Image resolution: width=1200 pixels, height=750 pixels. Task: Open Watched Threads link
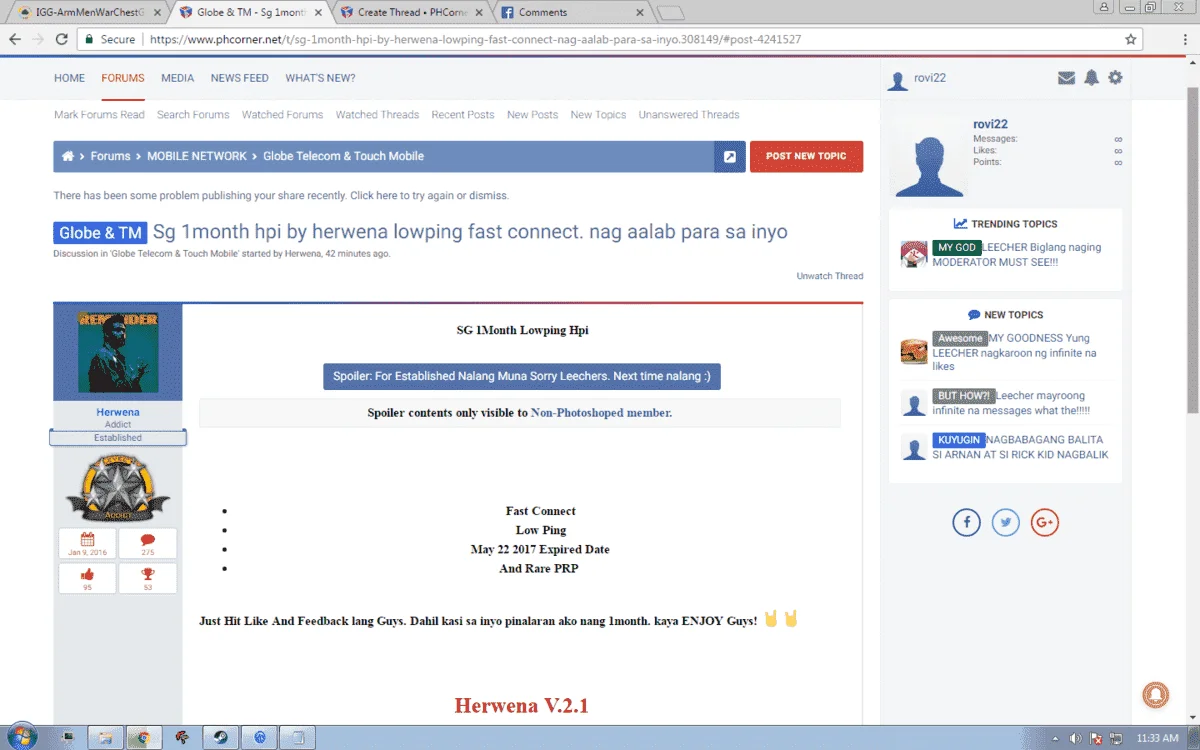(x=377, y=115)
